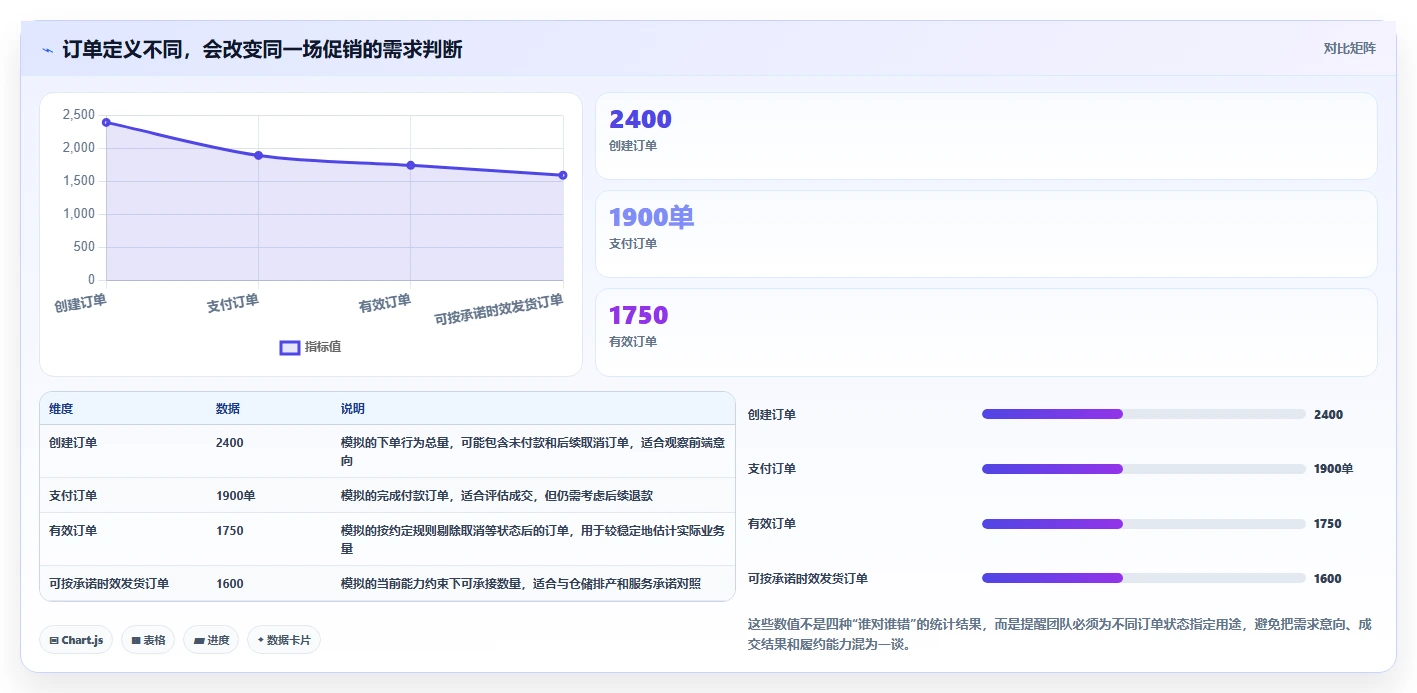This screenshot has width=1417, height=693.
Task: Click the 1900单 value right of its progress bar
Action: [1334, 469]
